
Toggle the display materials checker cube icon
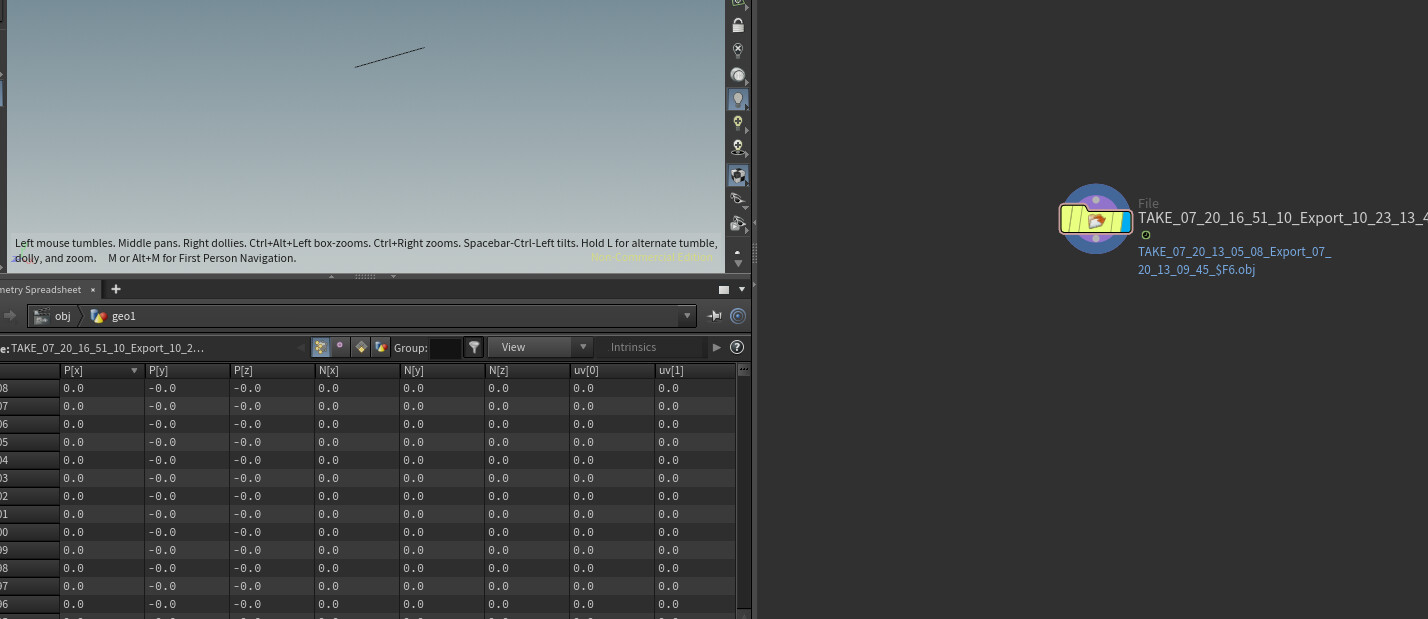pos(738,175)
